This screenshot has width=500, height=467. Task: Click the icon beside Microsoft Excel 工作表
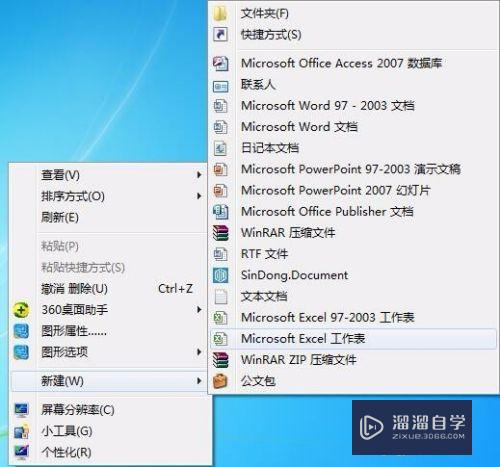221,339
